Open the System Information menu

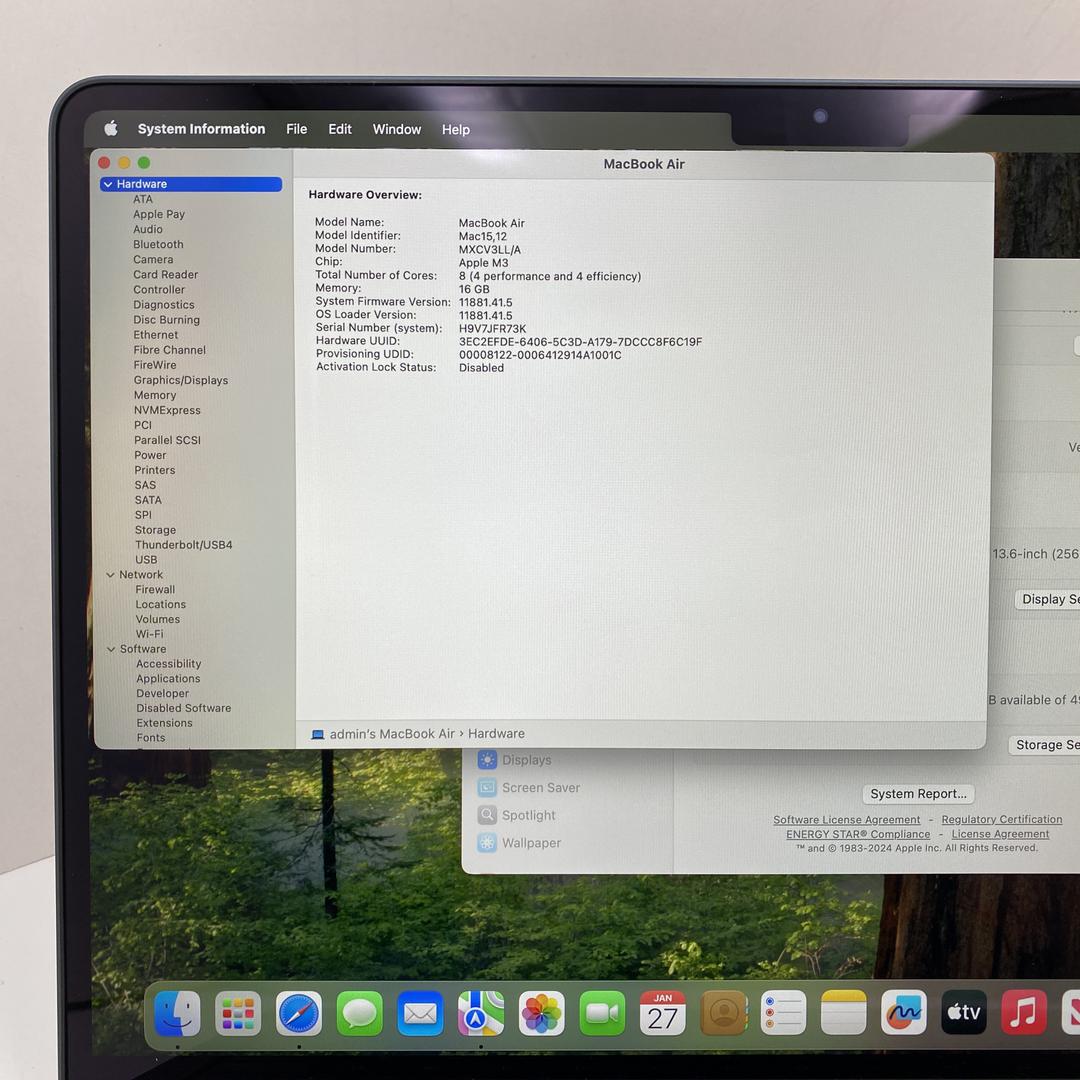pyautogui.click(x=201, y=129)
